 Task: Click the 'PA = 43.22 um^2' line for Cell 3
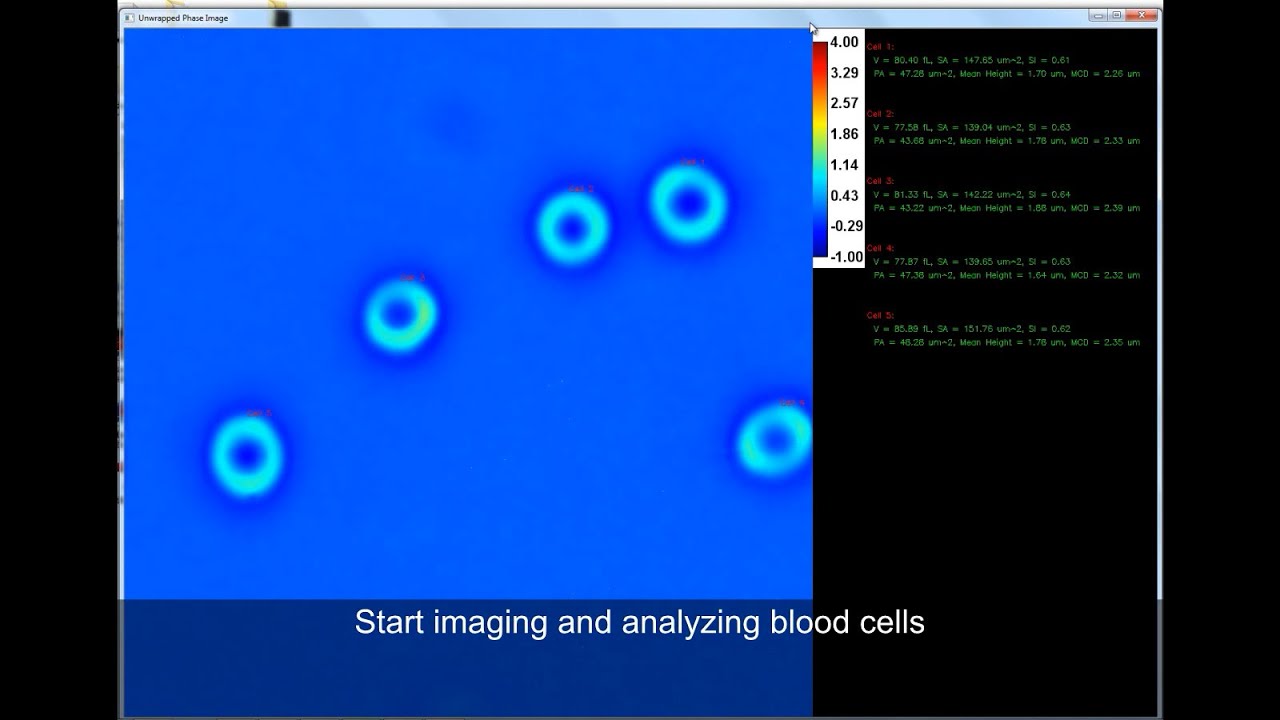1006,208
